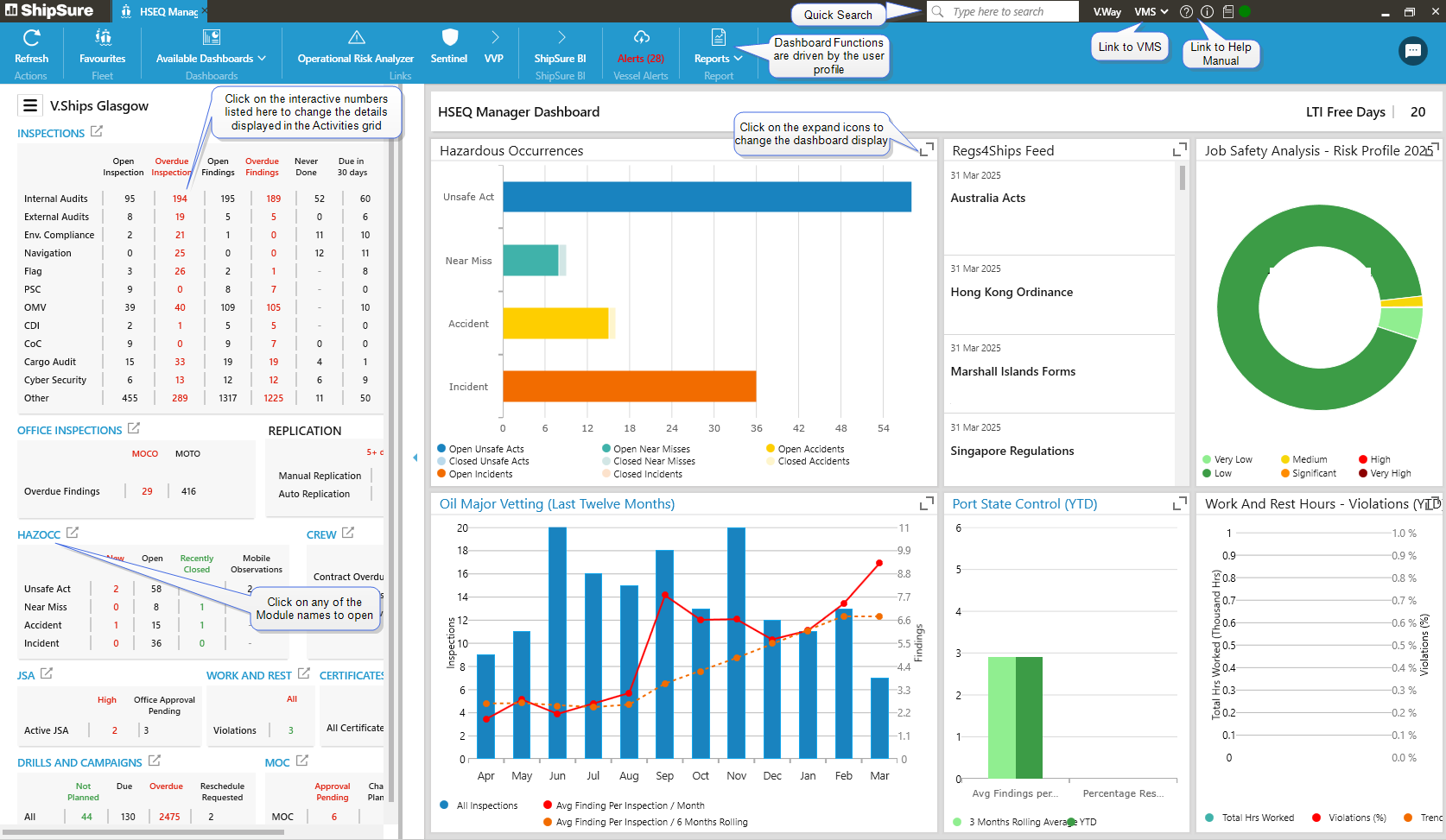The height and width of the screenshot is (840, 1446).
Task: Click the orange Incident bar
Action: pyautogui.click(x=629, y=387)
